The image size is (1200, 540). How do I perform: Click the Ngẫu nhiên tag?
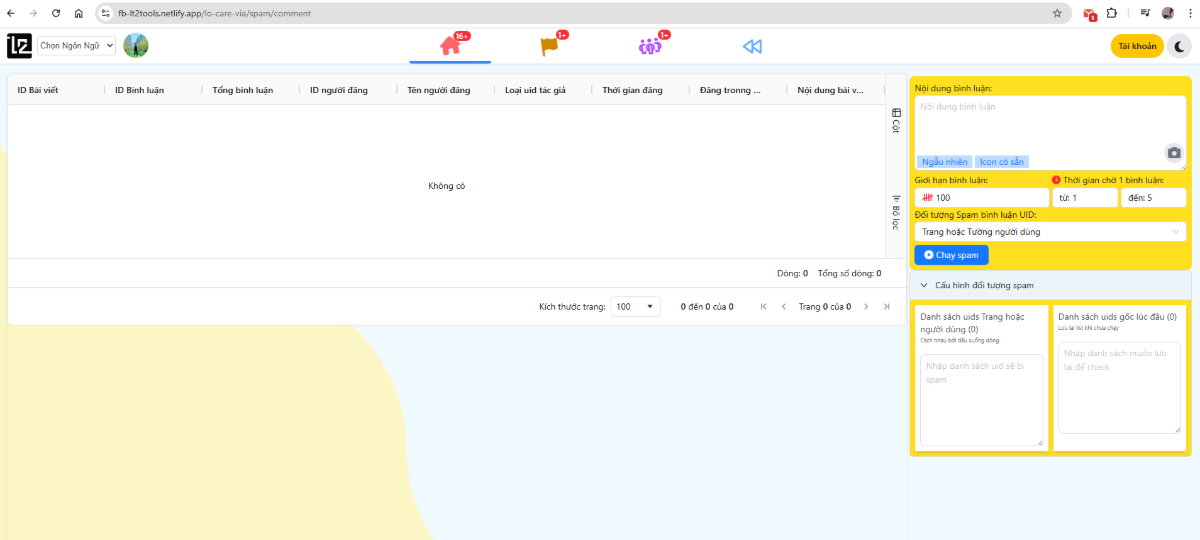pos(945,162)
